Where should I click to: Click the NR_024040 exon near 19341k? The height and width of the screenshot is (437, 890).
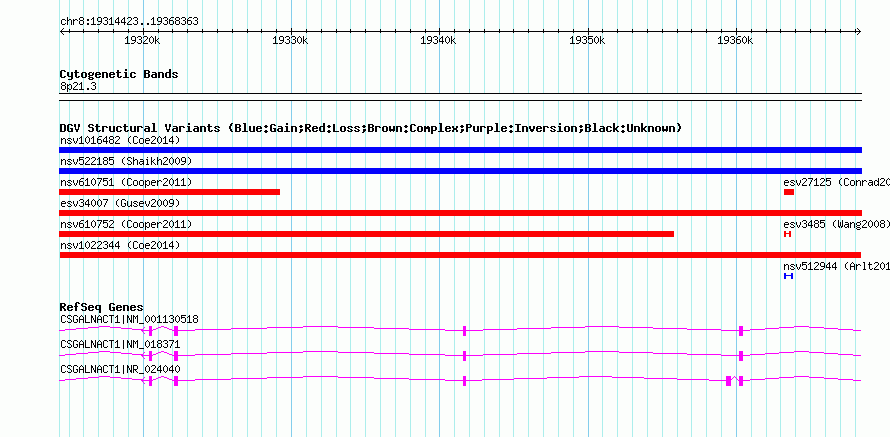[x=464, y=381]
